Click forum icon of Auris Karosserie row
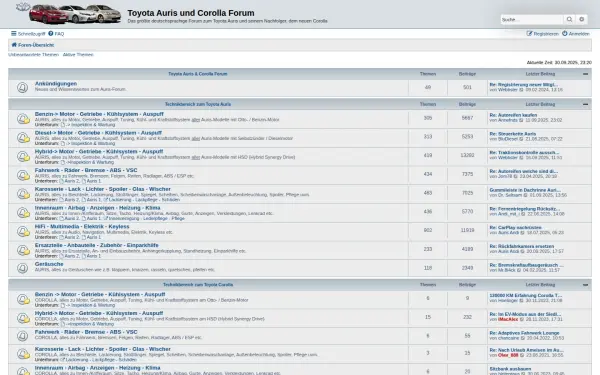Screen dimensions: 600x375 click(23, 194)
